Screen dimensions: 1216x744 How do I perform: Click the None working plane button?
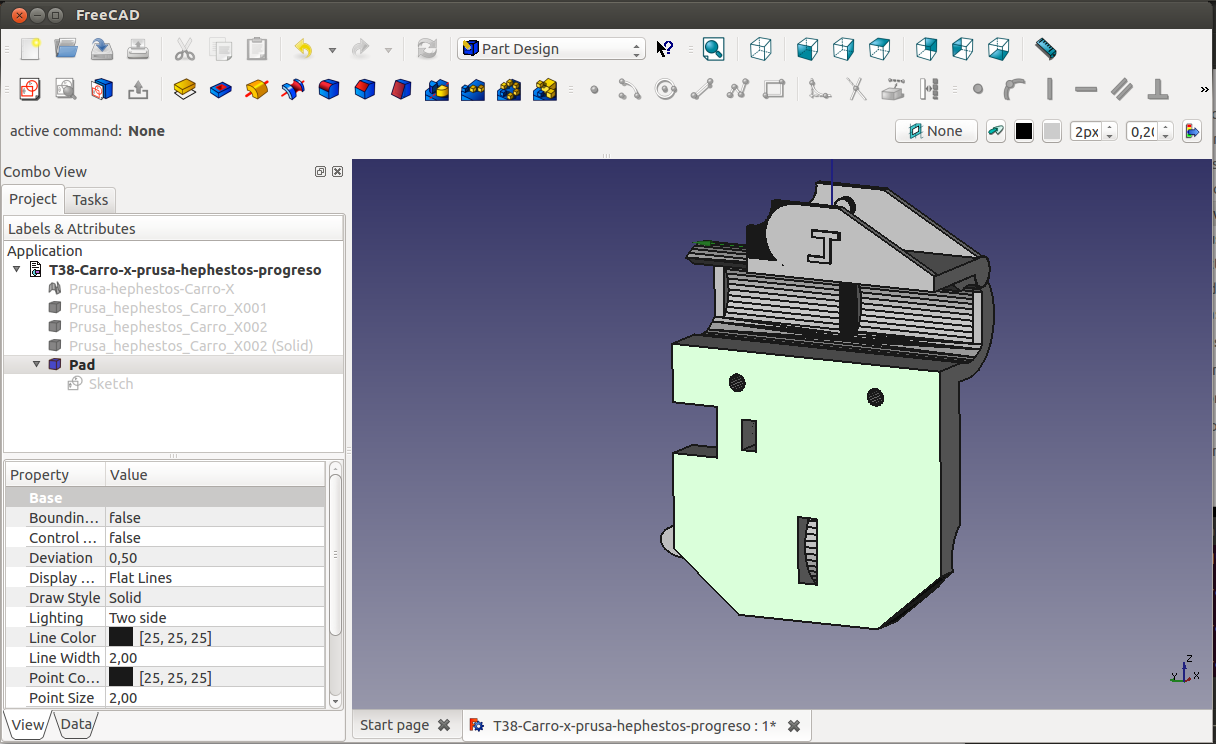[x=936, y=131]
